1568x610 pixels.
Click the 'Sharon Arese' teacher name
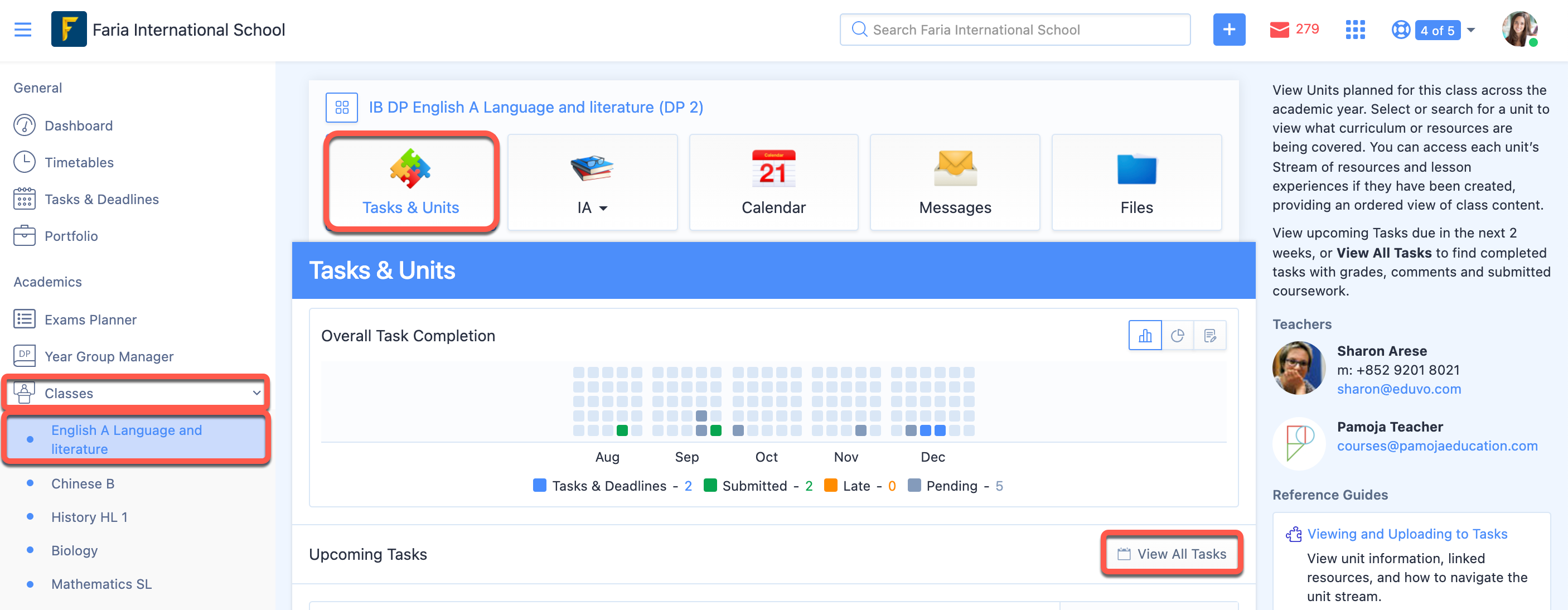(x=1382, y=351)
